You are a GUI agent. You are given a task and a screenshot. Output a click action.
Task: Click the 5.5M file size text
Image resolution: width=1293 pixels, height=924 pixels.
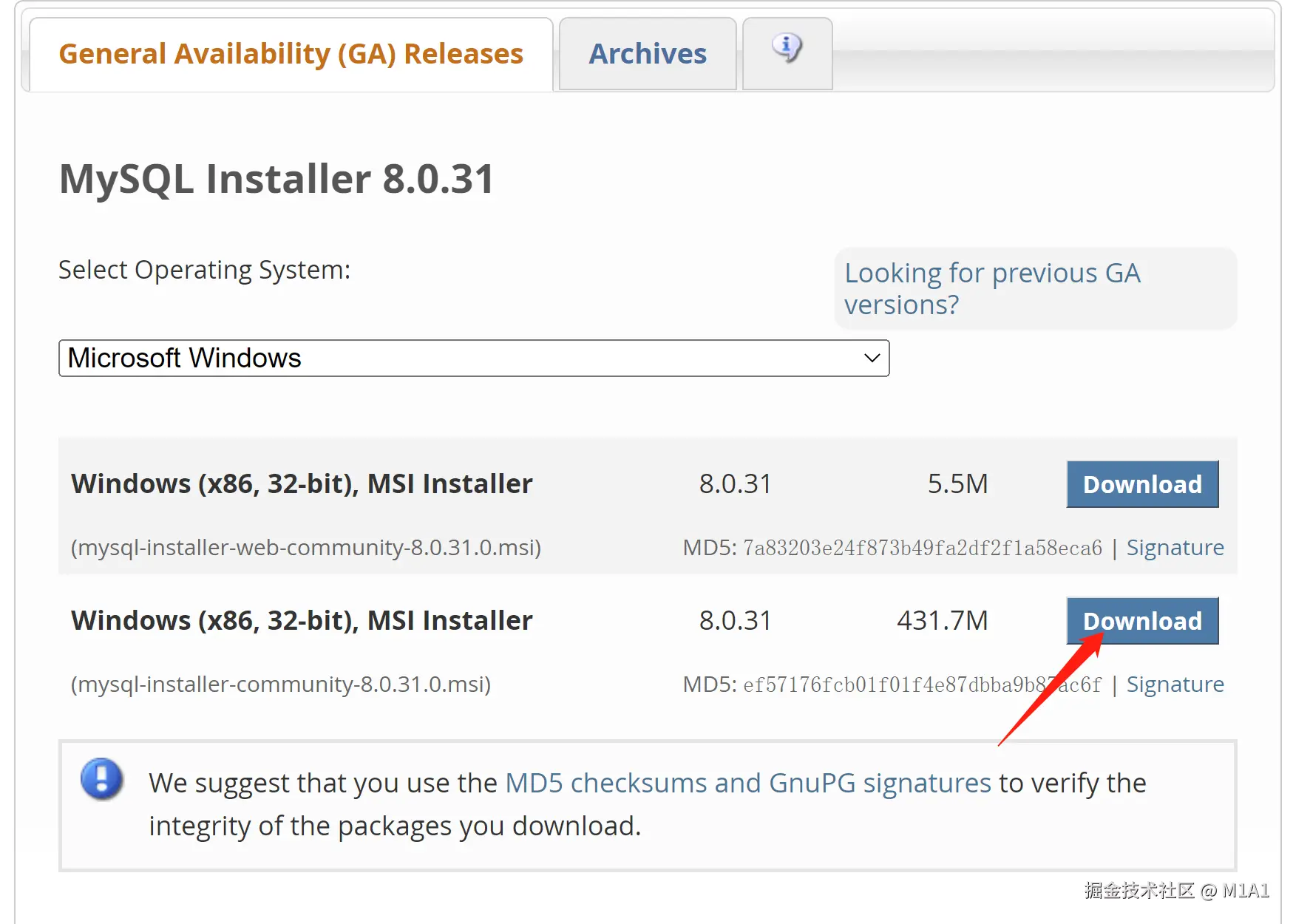957,484
